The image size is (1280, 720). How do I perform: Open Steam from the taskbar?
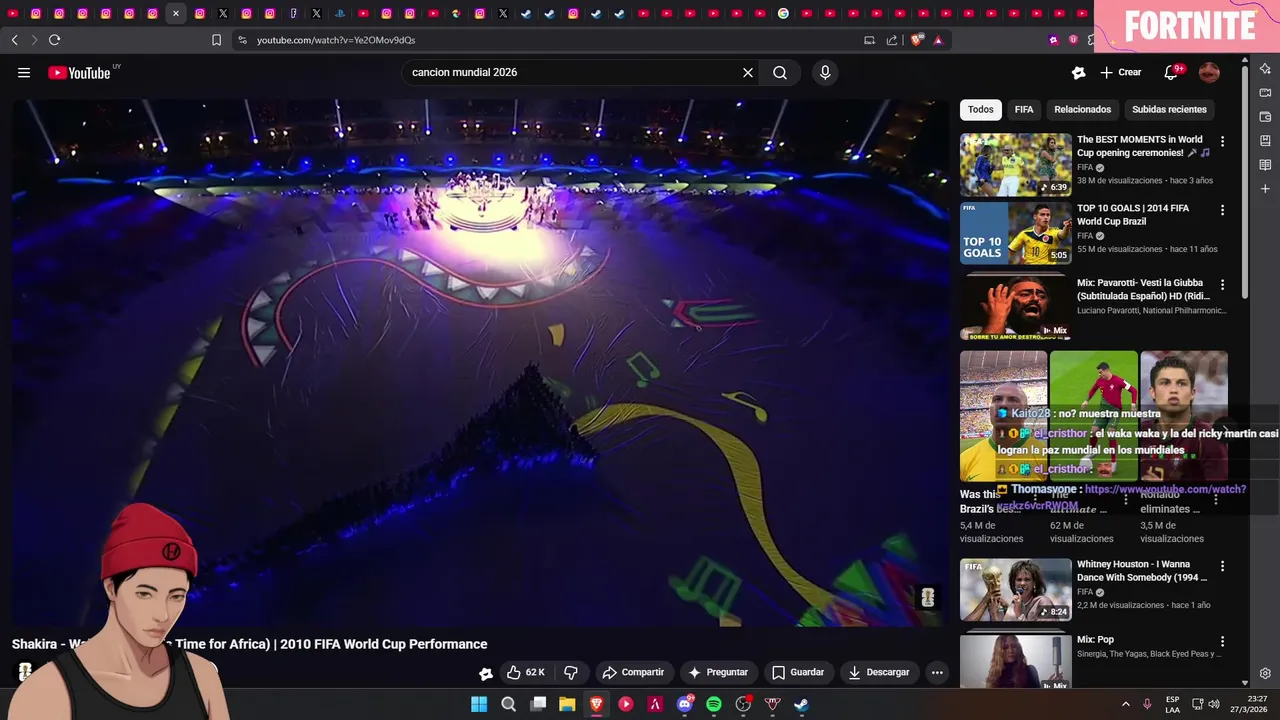(801, 704)
